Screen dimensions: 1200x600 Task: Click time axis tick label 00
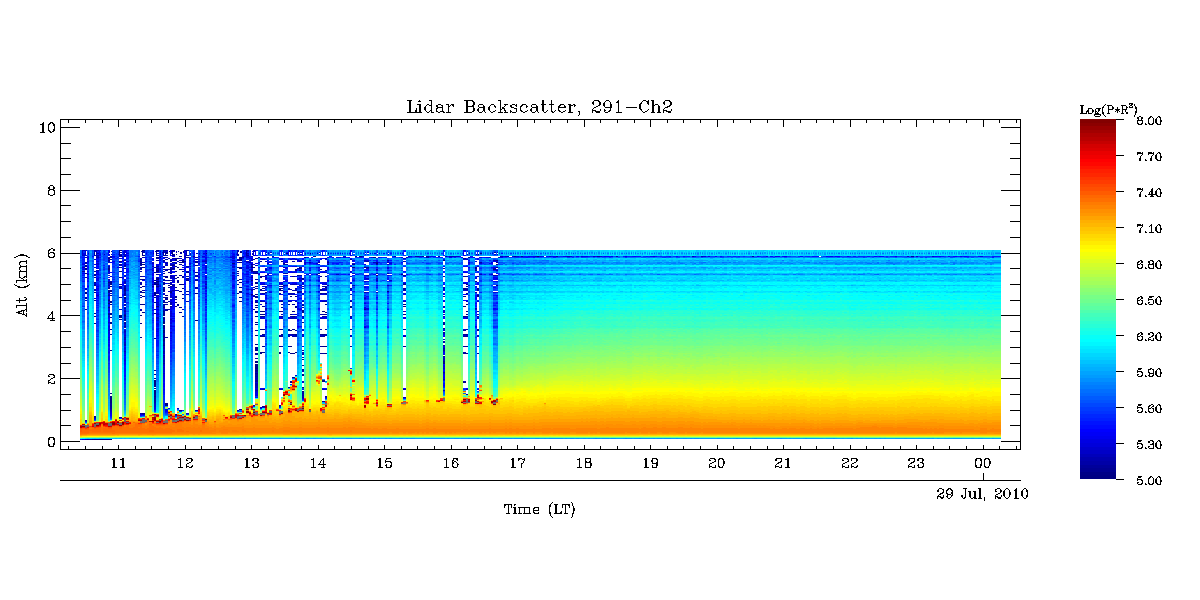click(x=982, y=464)
